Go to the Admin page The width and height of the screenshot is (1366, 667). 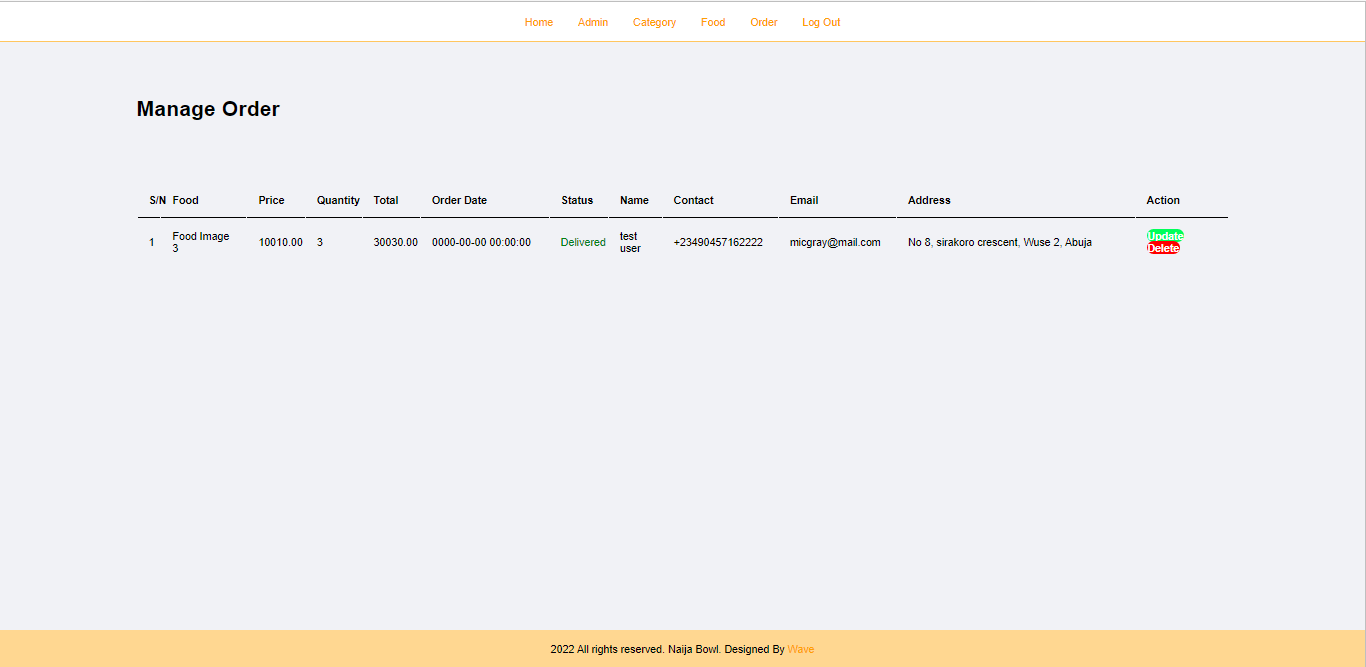(592, 22)
